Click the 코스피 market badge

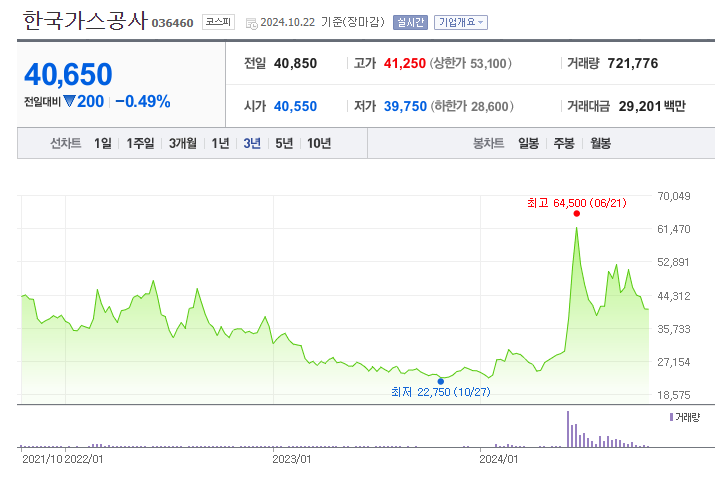click(218, 21)
